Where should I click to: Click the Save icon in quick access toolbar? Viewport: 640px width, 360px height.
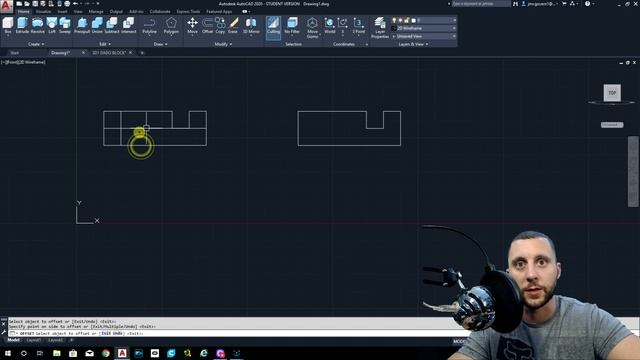35,4
